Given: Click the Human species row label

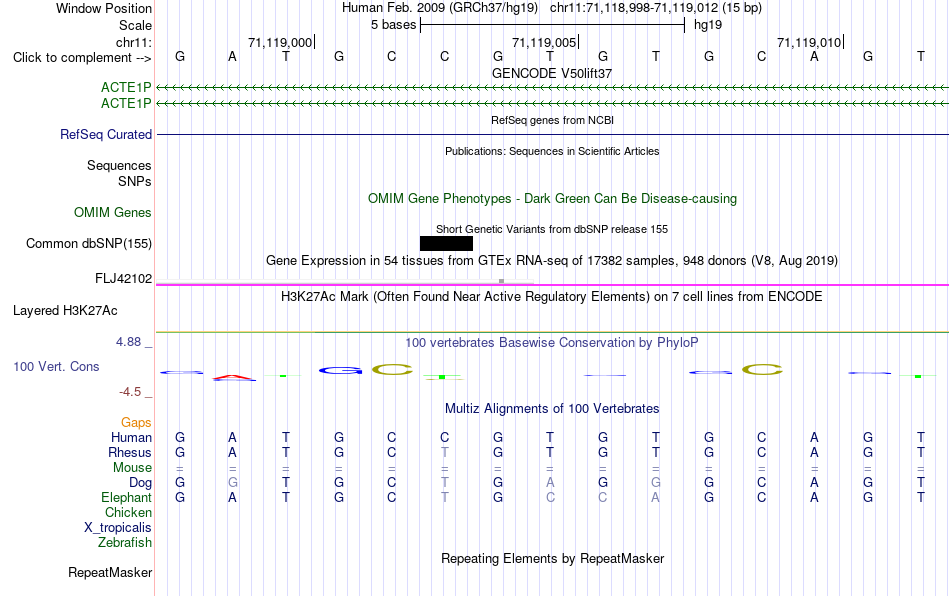Looking at the screenshot, I should click(x=131, y=437).
